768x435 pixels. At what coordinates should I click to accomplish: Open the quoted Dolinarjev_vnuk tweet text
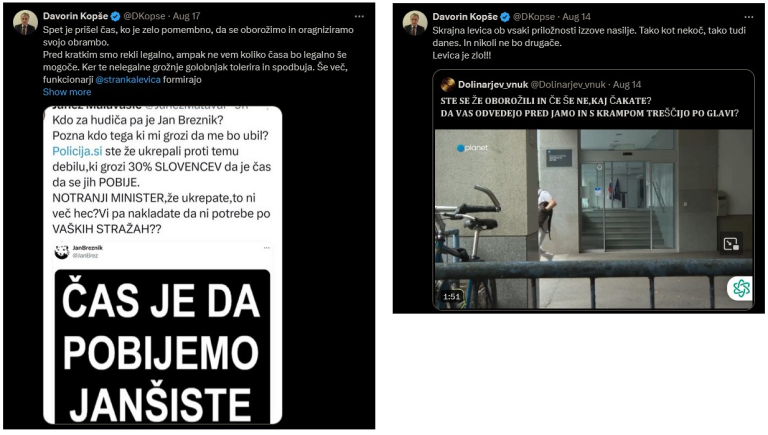pos(589,107)
